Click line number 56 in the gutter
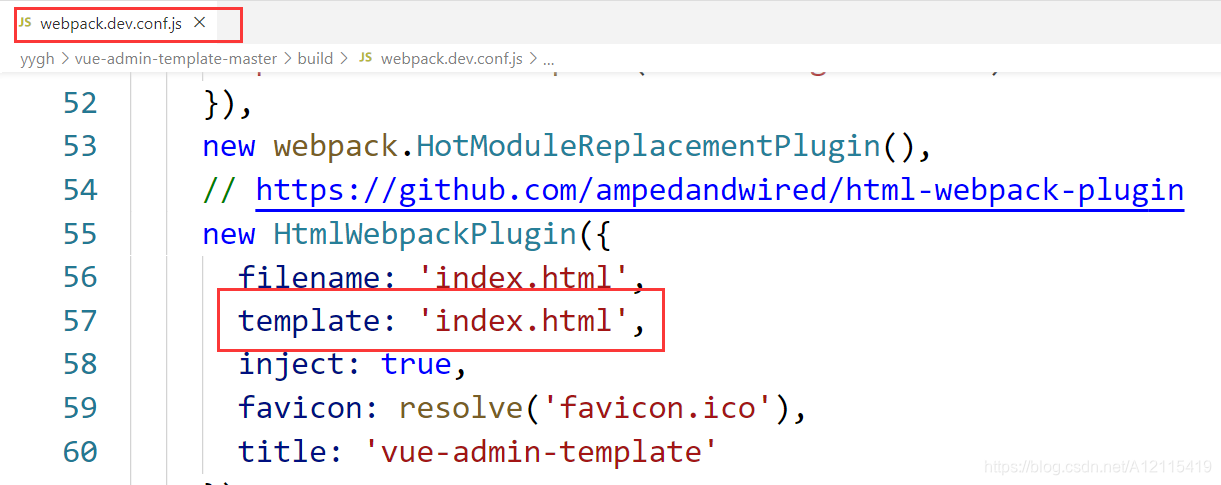Viewport: 1221px width, 485px height. coord(80,276)
